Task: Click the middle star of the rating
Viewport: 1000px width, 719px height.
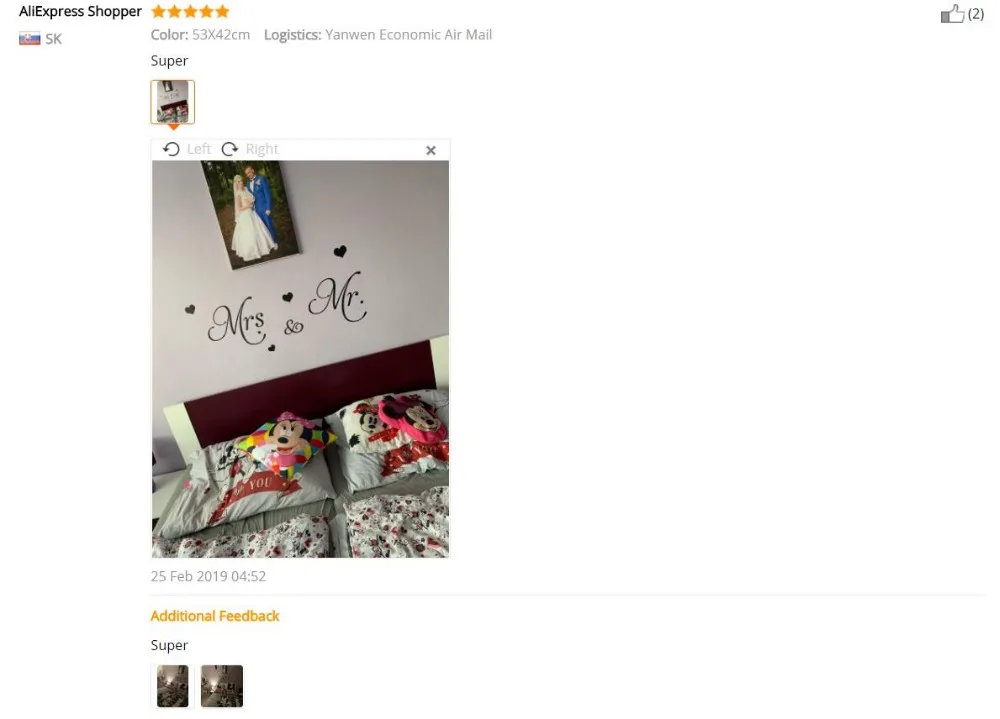Action: coord(190,11)
